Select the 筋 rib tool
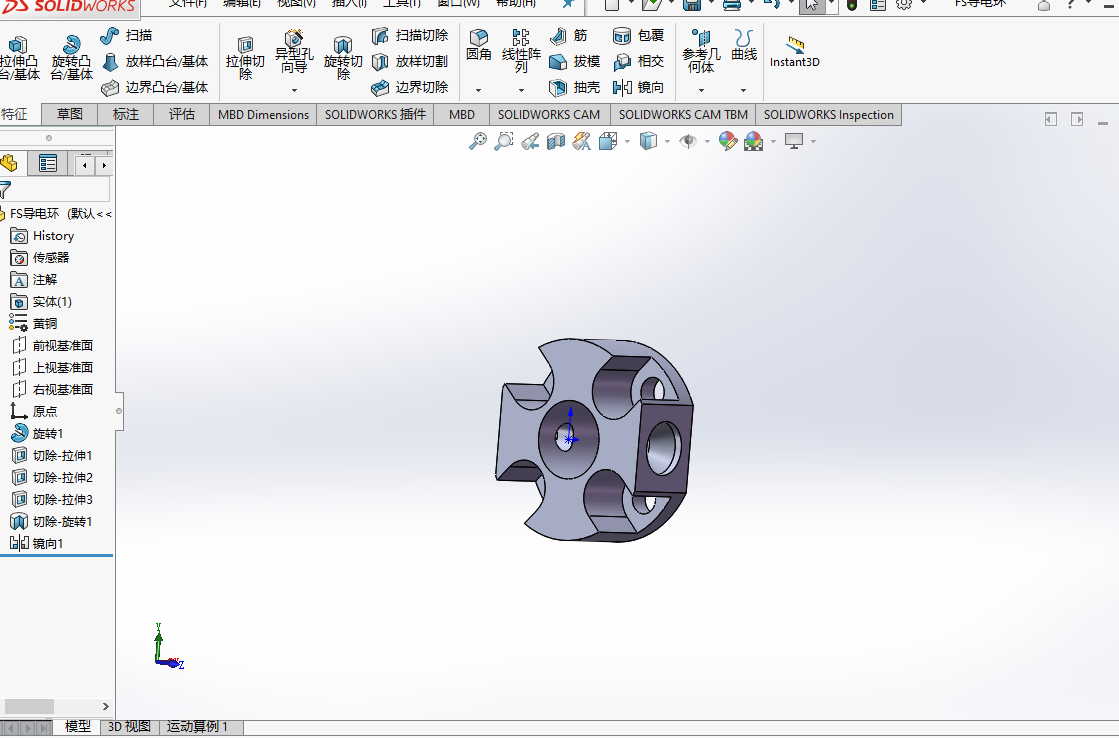 coord(569,35)
